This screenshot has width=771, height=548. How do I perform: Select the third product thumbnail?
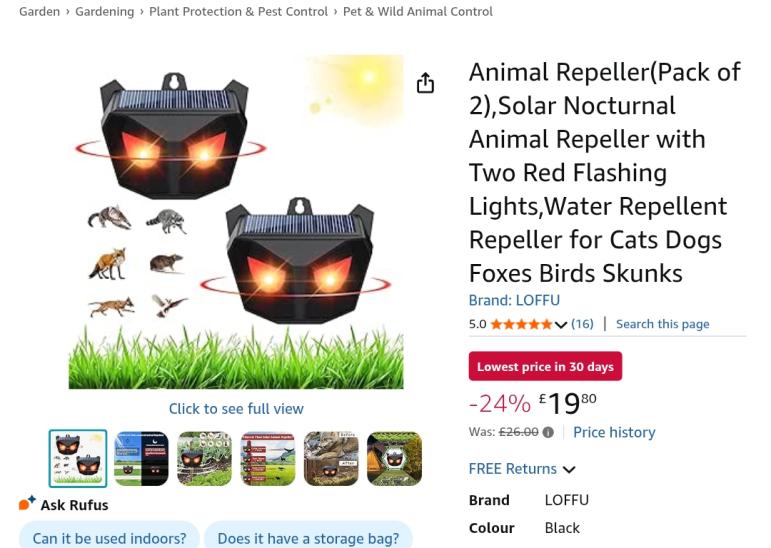point(204,458)
